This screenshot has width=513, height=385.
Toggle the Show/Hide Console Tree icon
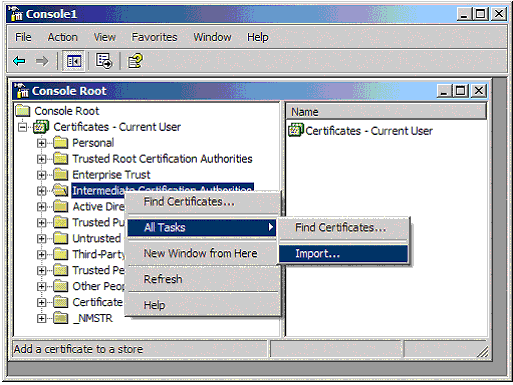(x=74, y=61)
